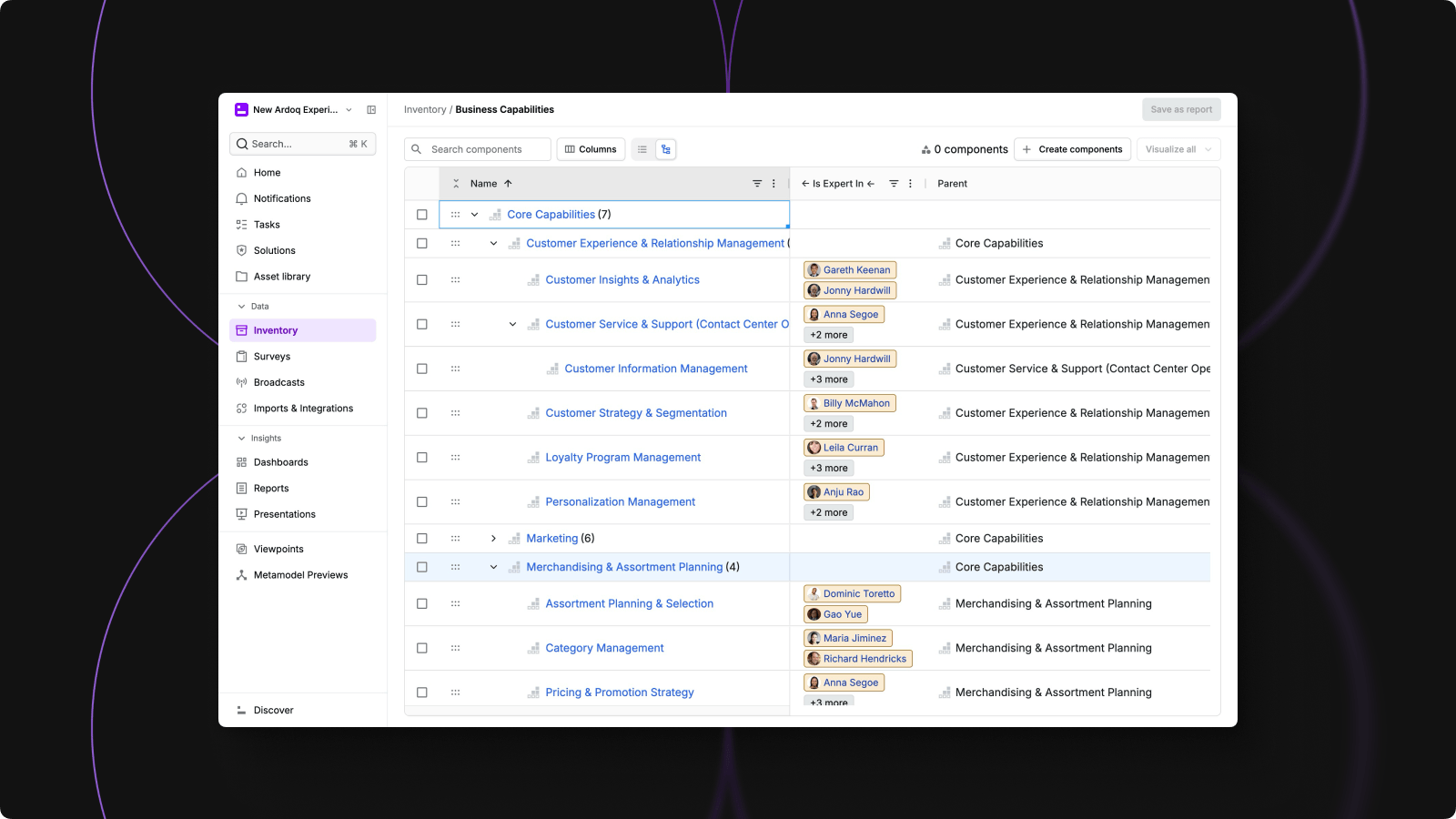This screenshot has width=1456, height=819.
Task: Go to Dashboards in sidebar
Action: tap(280, 462)
